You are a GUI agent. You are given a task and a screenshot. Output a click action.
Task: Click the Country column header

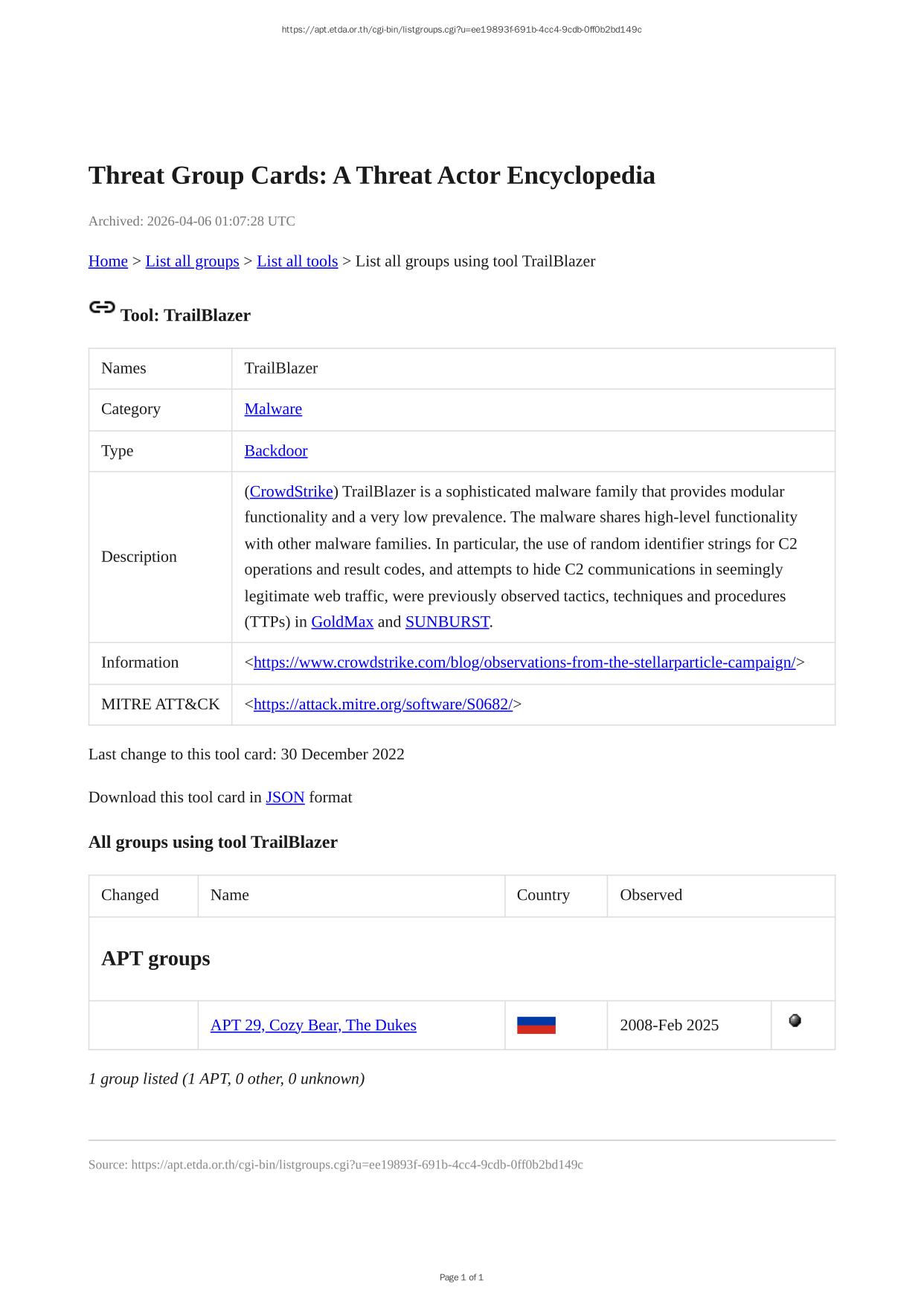[x=543, y=895]
